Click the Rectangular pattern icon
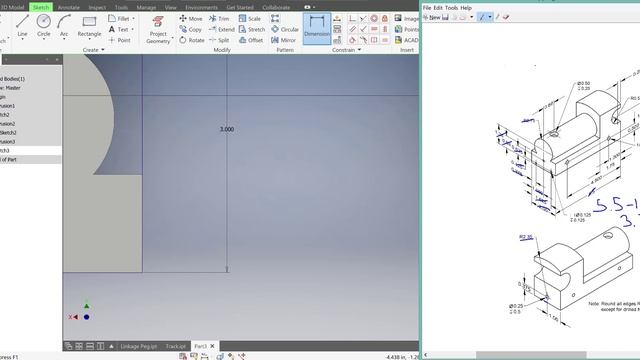Viewport: 640px width, 360px height. (x=275, y=18)
